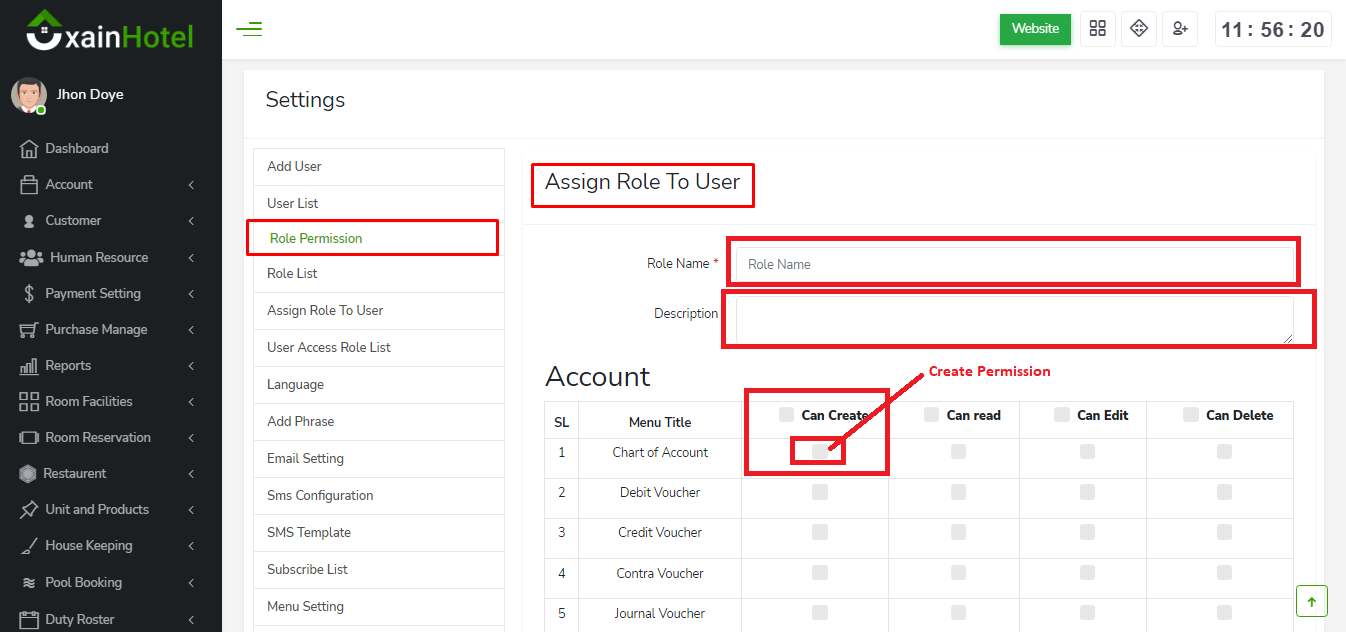Screen dimensions: 1346x632
Task: Click the Payment Setting dollar icon
Action: (29, 294)
